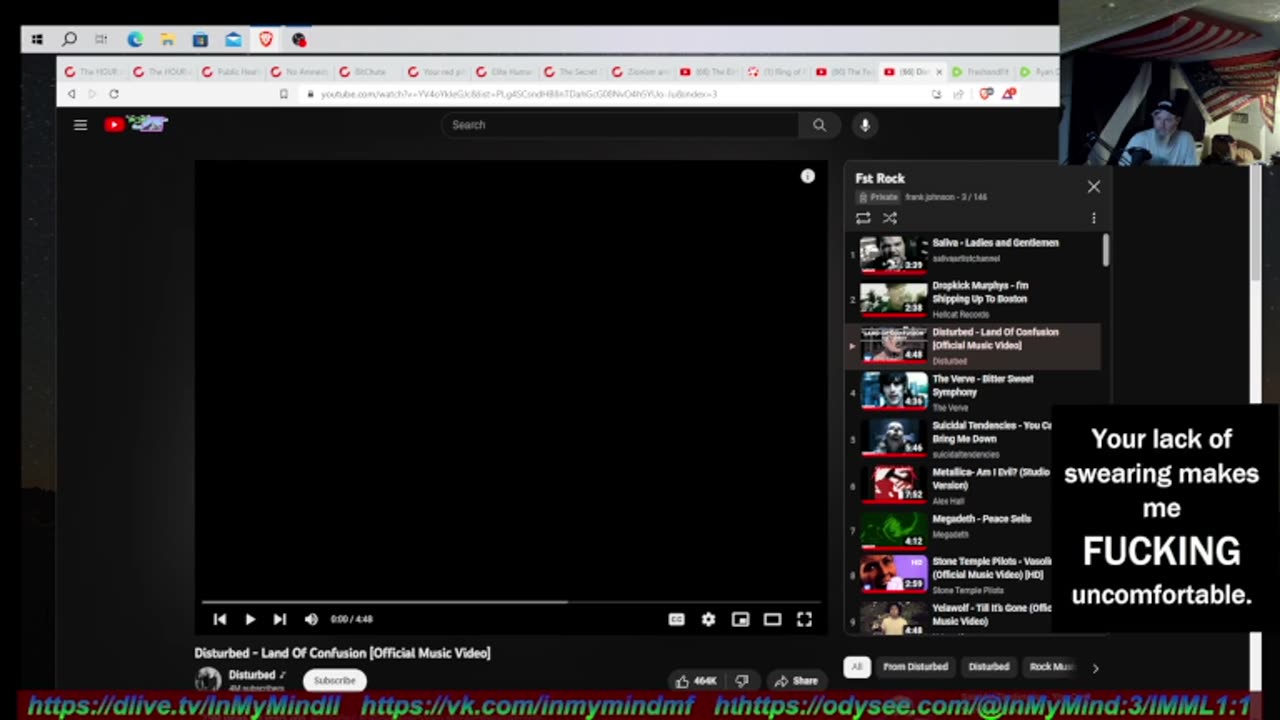Open the Windows Start menu
Screen dimensions: 1280x720
(x=37, y=40)
